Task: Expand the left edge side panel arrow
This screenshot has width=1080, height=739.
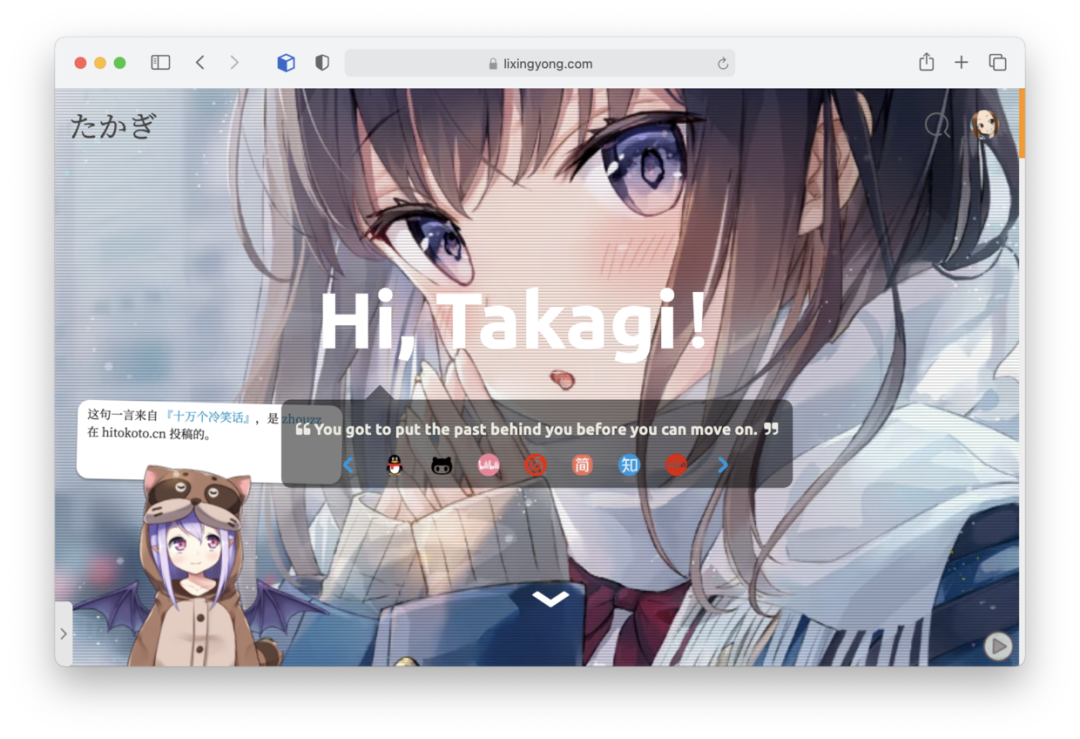Action: 63,634
